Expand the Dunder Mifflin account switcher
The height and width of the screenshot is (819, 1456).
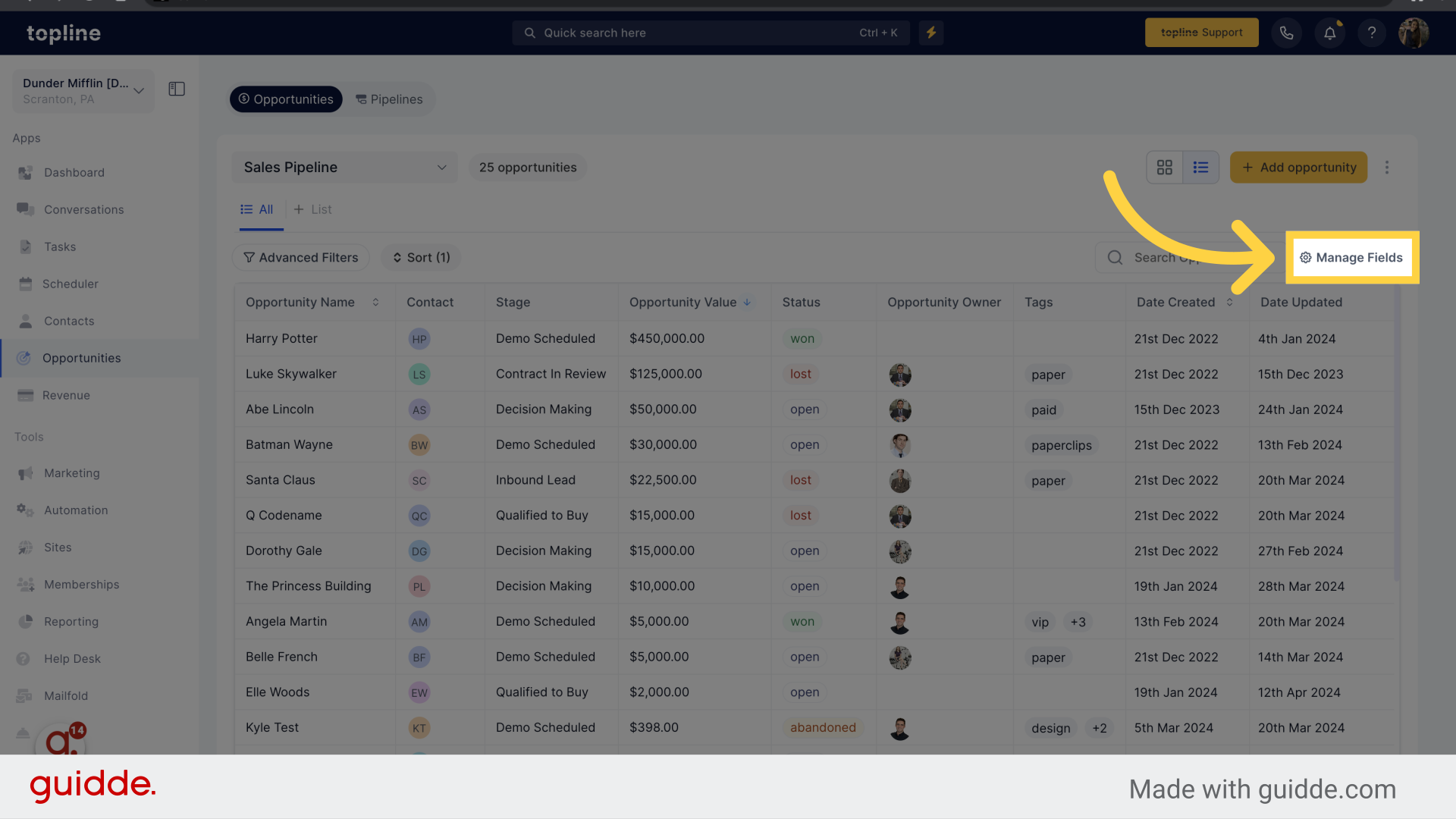[x=83, y=91]
